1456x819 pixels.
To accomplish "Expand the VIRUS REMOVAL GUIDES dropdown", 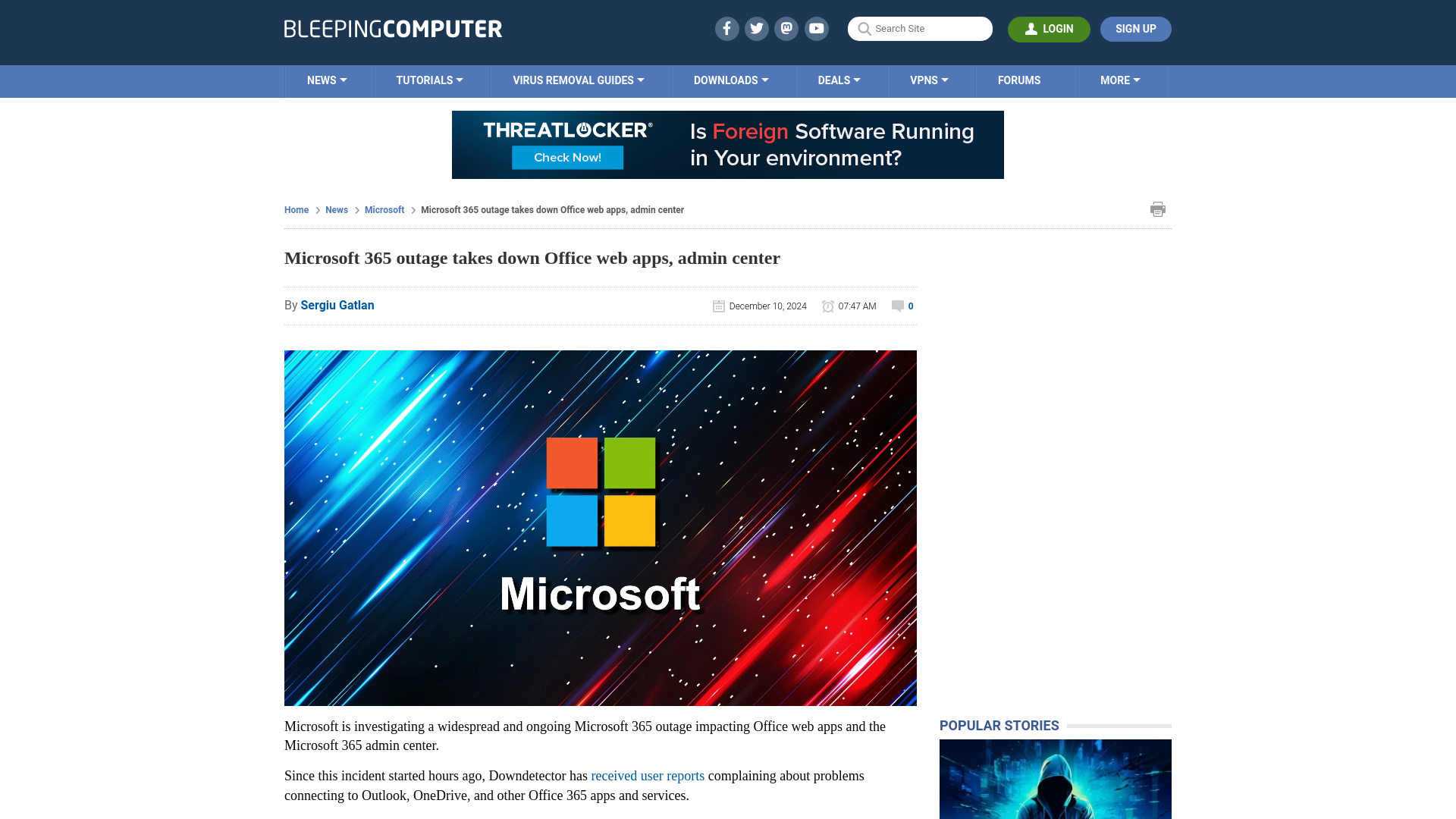I will pyautogui.click(x=577, y=81).
